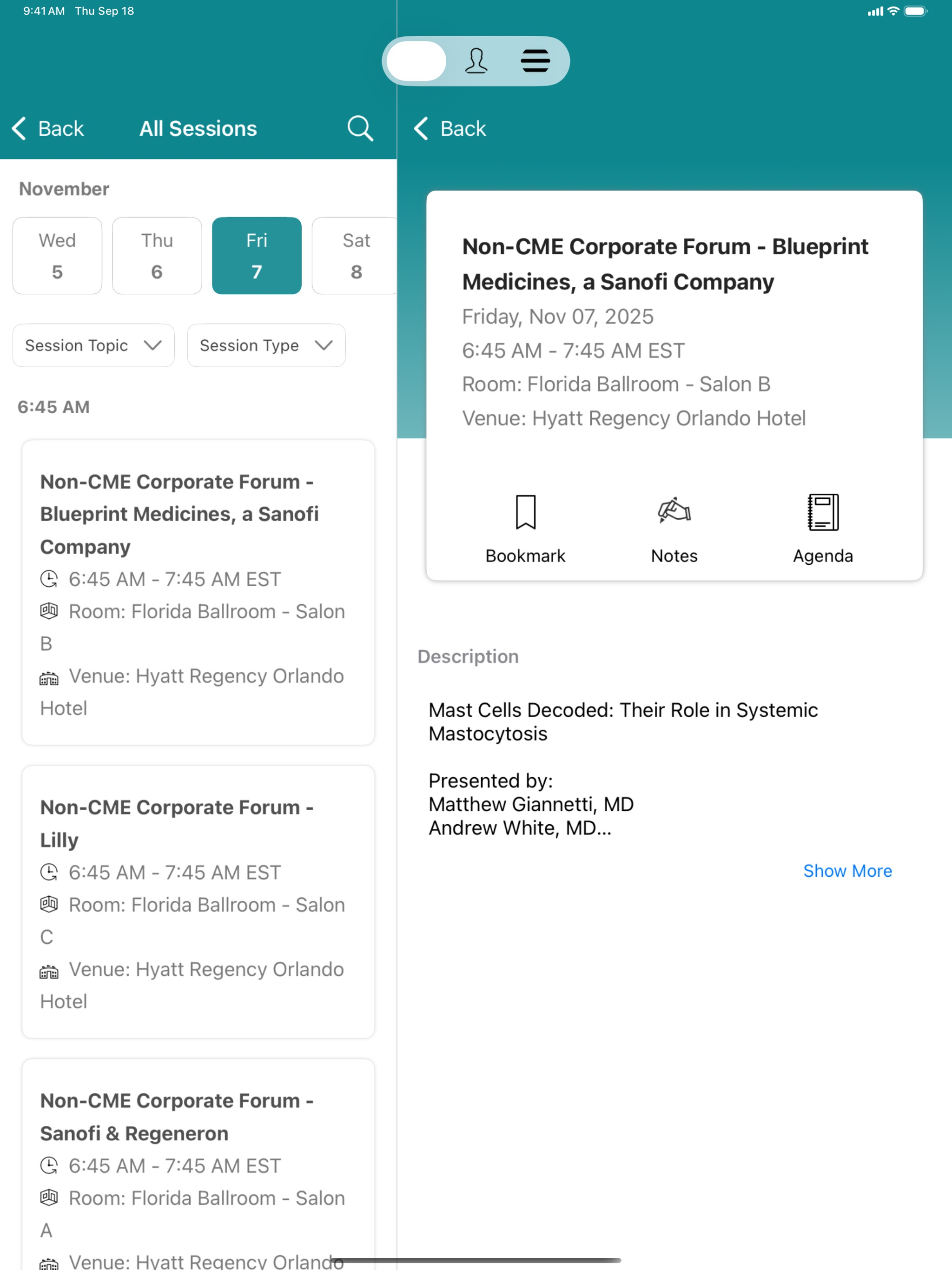Open the Lilly corporate forum session card
Screen dimensions: 952x1270
click(198, 902)
